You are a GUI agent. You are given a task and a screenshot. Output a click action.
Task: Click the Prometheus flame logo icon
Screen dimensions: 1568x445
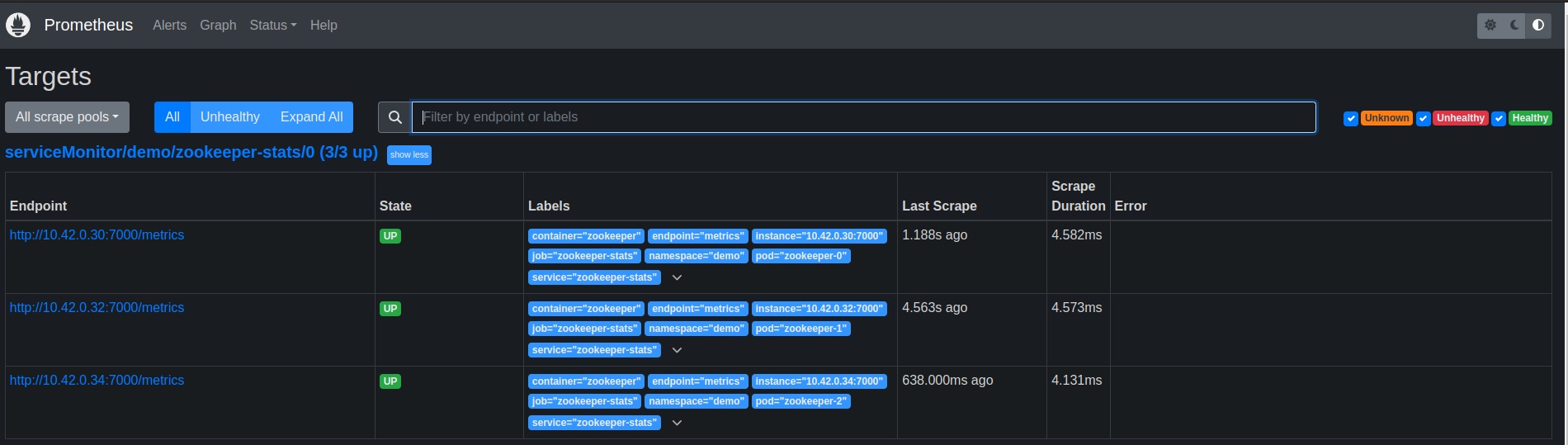(x=18, y=25)
